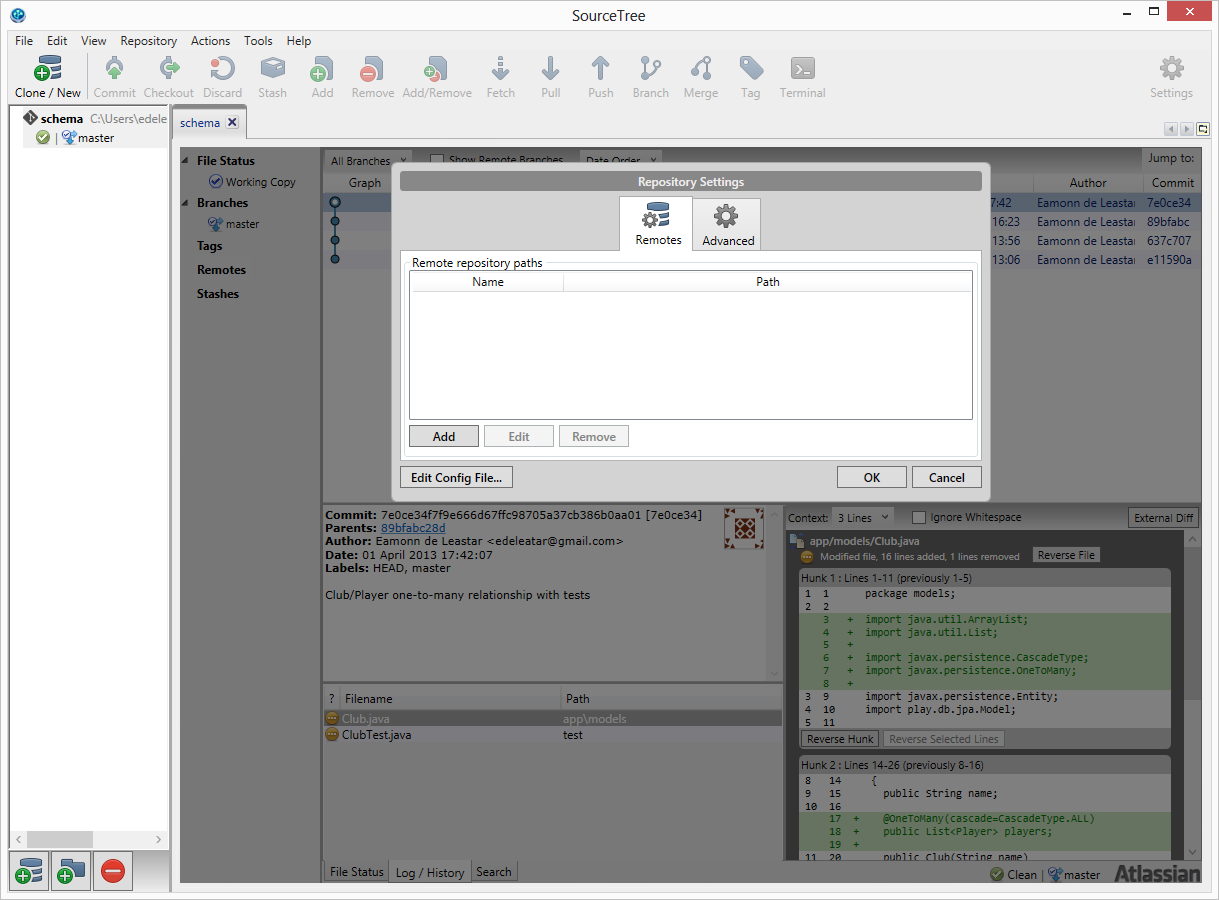Screen dimensions: 1219x900
Task: Open parent commit link 89bfabc28d
Action: tap(413, 528)
